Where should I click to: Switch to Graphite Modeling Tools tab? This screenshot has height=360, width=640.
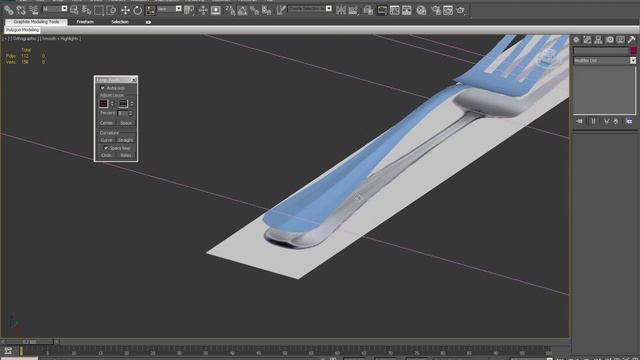[x=36, y=22]
